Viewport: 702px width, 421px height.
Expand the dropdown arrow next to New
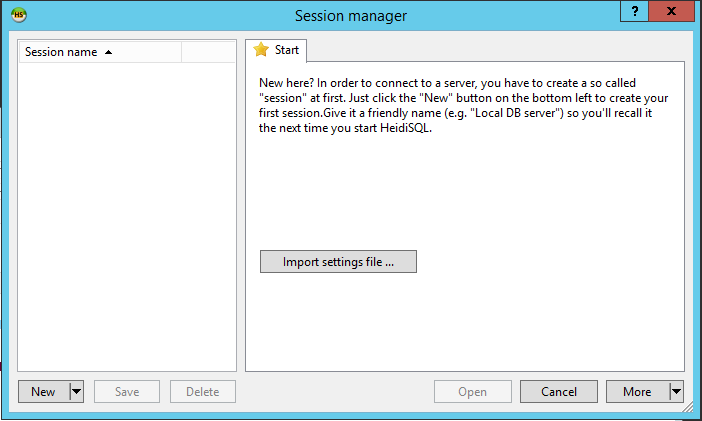[x=77, y=392]
